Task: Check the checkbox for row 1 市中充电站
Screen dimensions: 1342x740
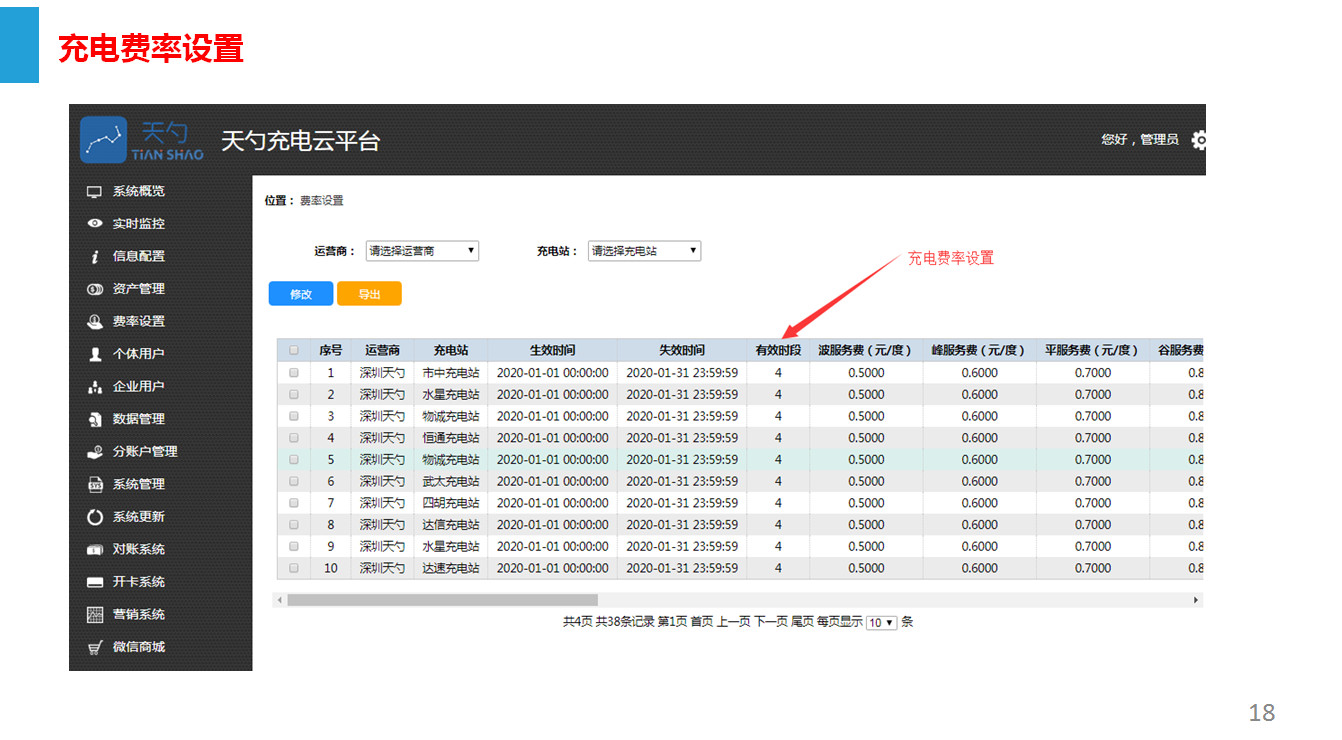Action: coord(294,373)
